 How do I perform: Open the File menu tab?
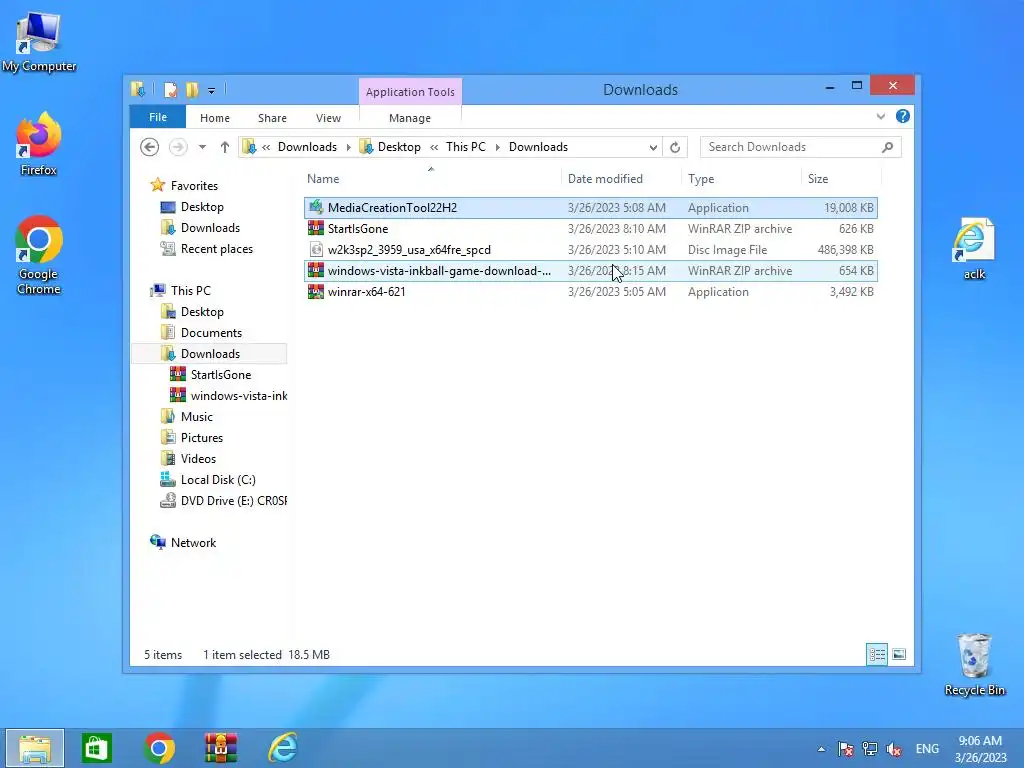coord(158,117)
